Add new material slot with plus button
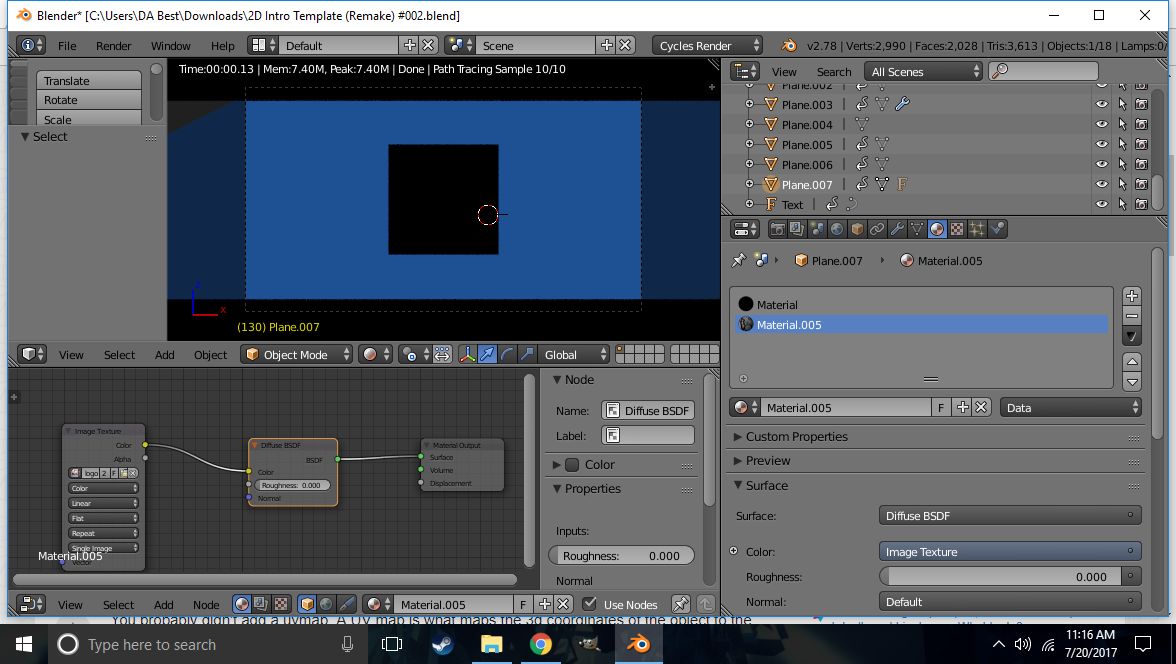The width and height of the screenshot is (1176, 664). [x=1132, y=296]
